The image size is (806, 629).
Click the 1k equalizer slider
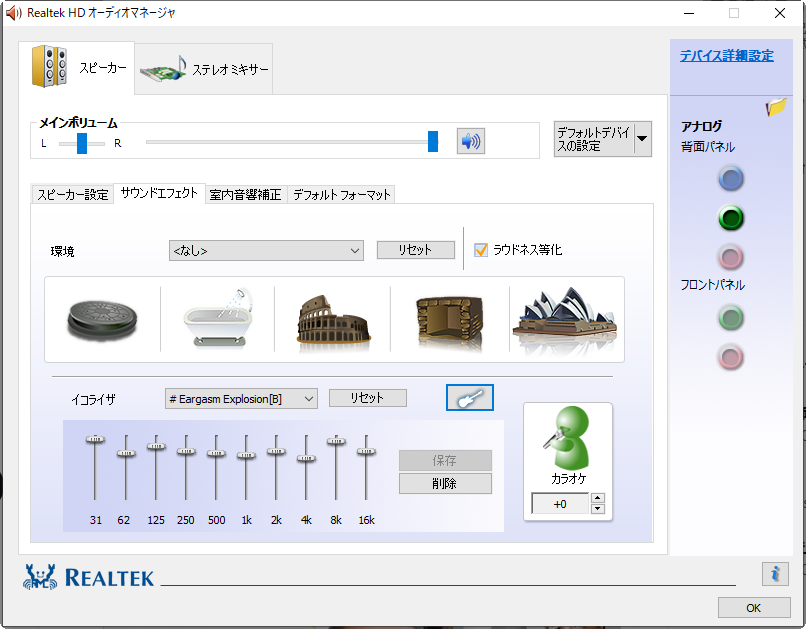point(246,455)
